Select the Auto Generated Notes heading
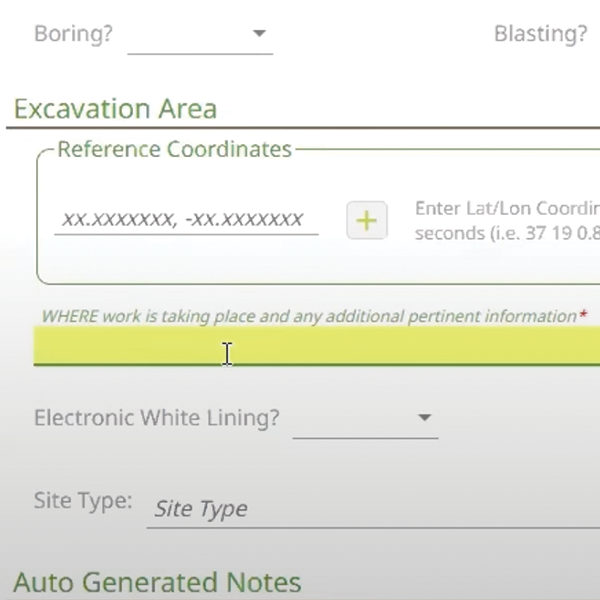The height and width of the screenshot is (600, 600). point(157,583)
